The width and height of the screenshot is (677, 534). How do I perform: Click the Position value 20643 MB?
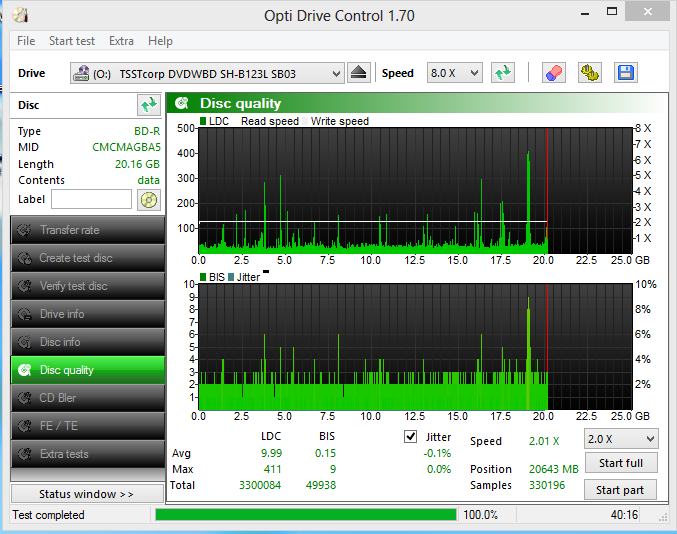coord(554,469)
